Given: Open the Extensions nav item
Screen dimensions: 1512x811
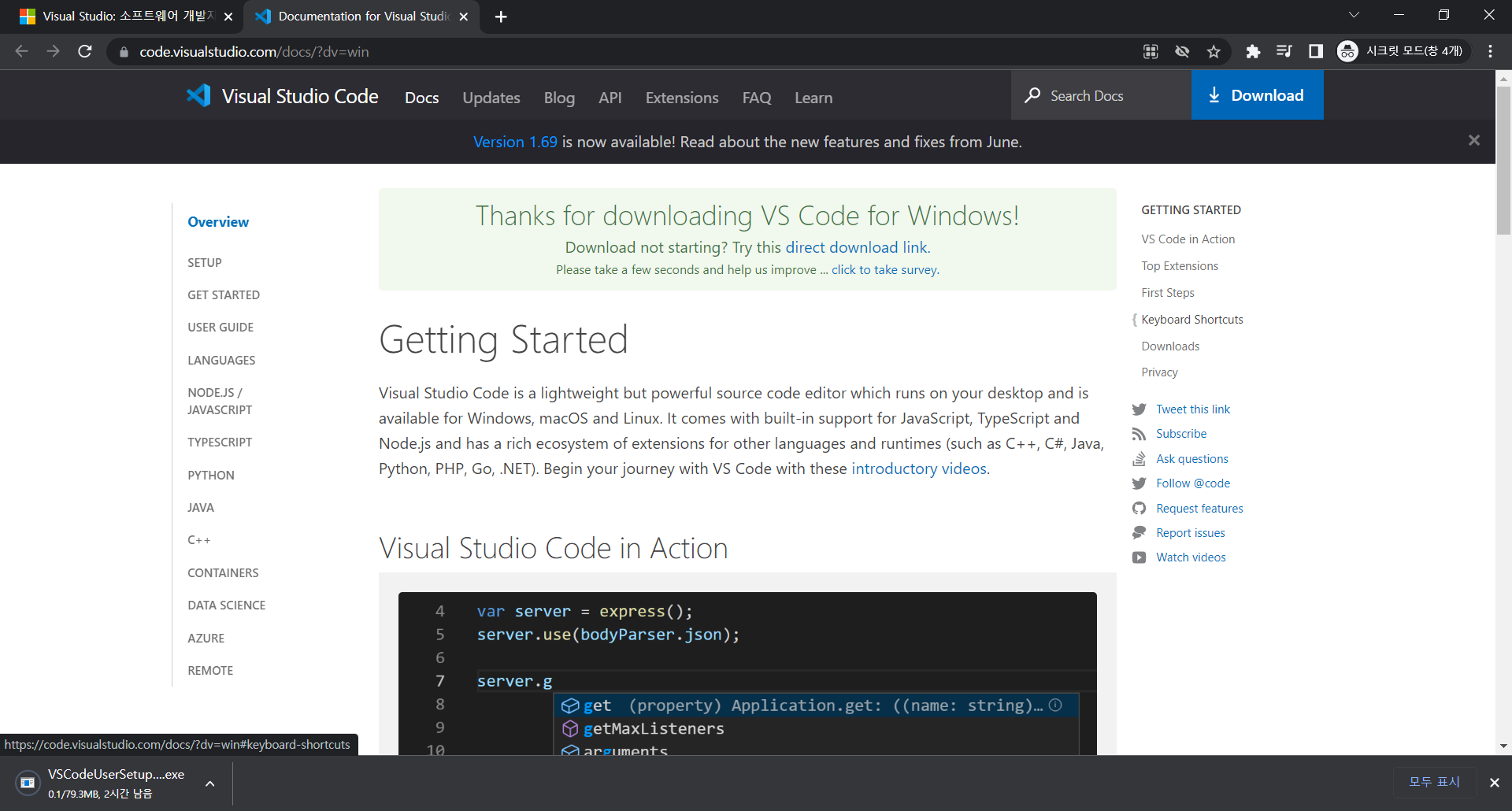Looking at the screenshot, I should [682, 98].
